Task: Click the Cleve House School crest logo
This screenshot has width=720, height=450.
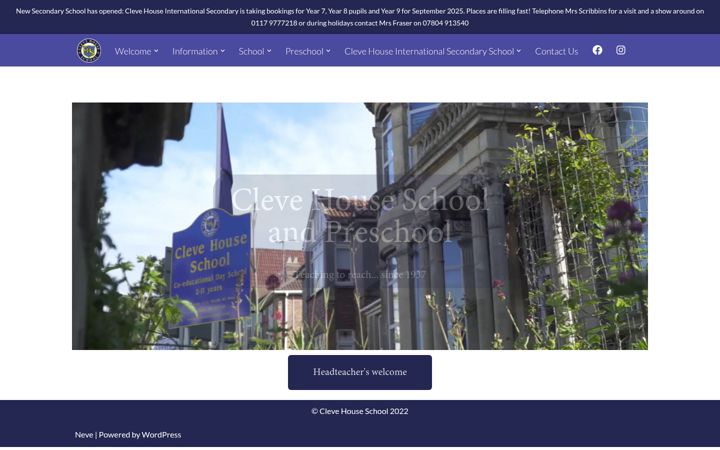Action: coord(89,51)
